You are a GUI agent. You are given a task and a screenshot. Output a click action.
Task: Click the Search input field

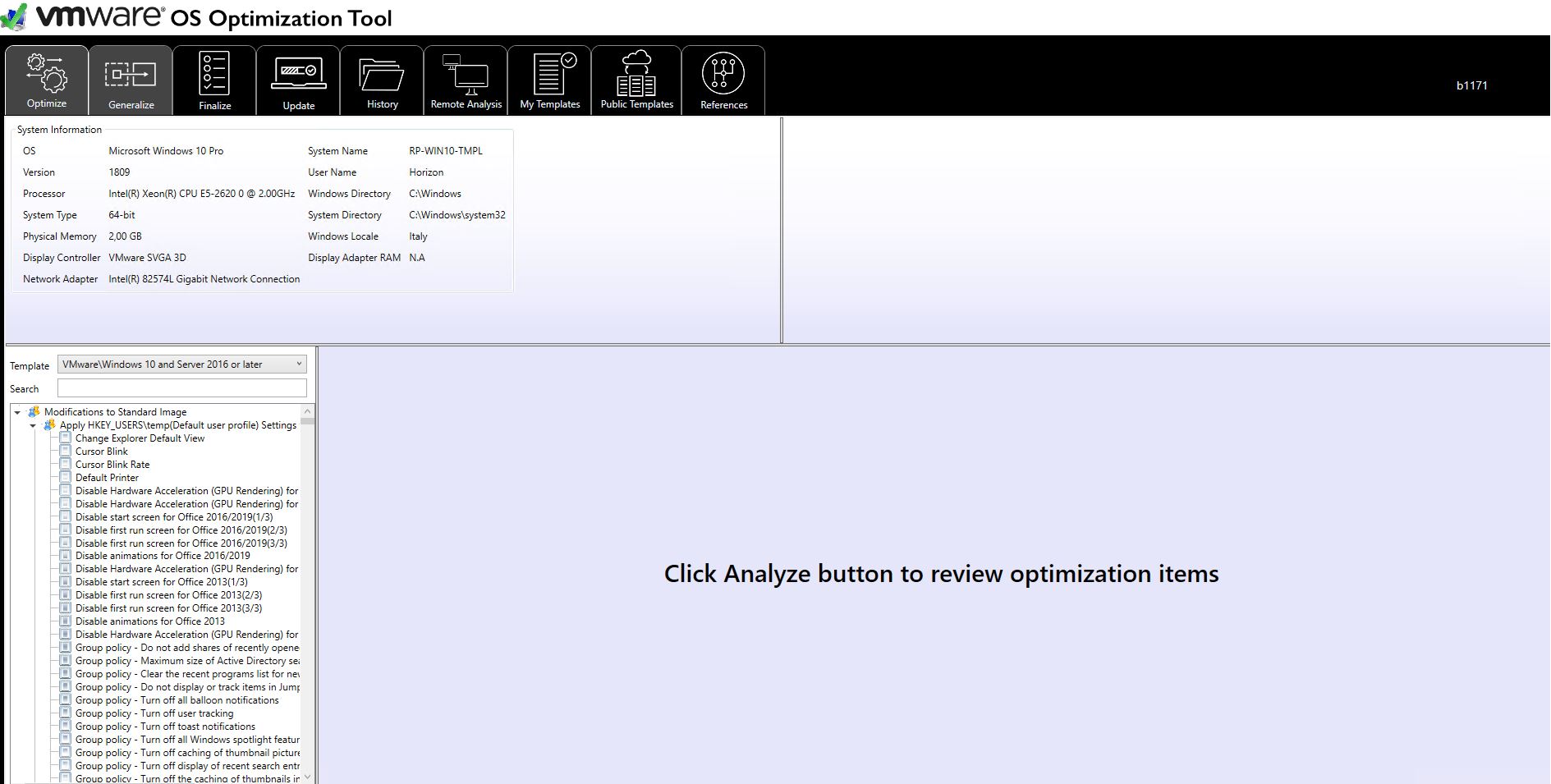pos(182,388)
